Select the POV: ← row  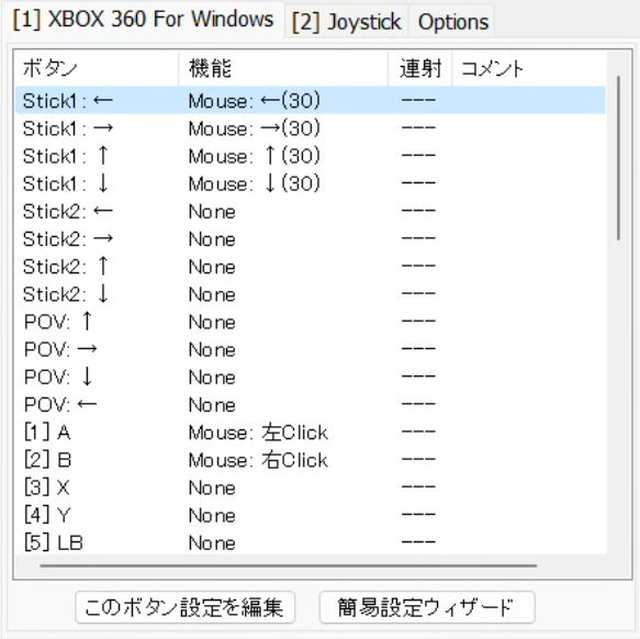[310, 405]
